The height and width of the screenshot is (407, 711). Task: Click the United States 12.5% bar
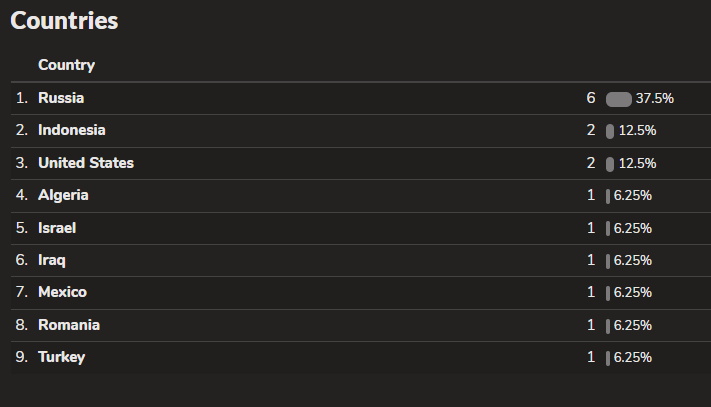610,163
